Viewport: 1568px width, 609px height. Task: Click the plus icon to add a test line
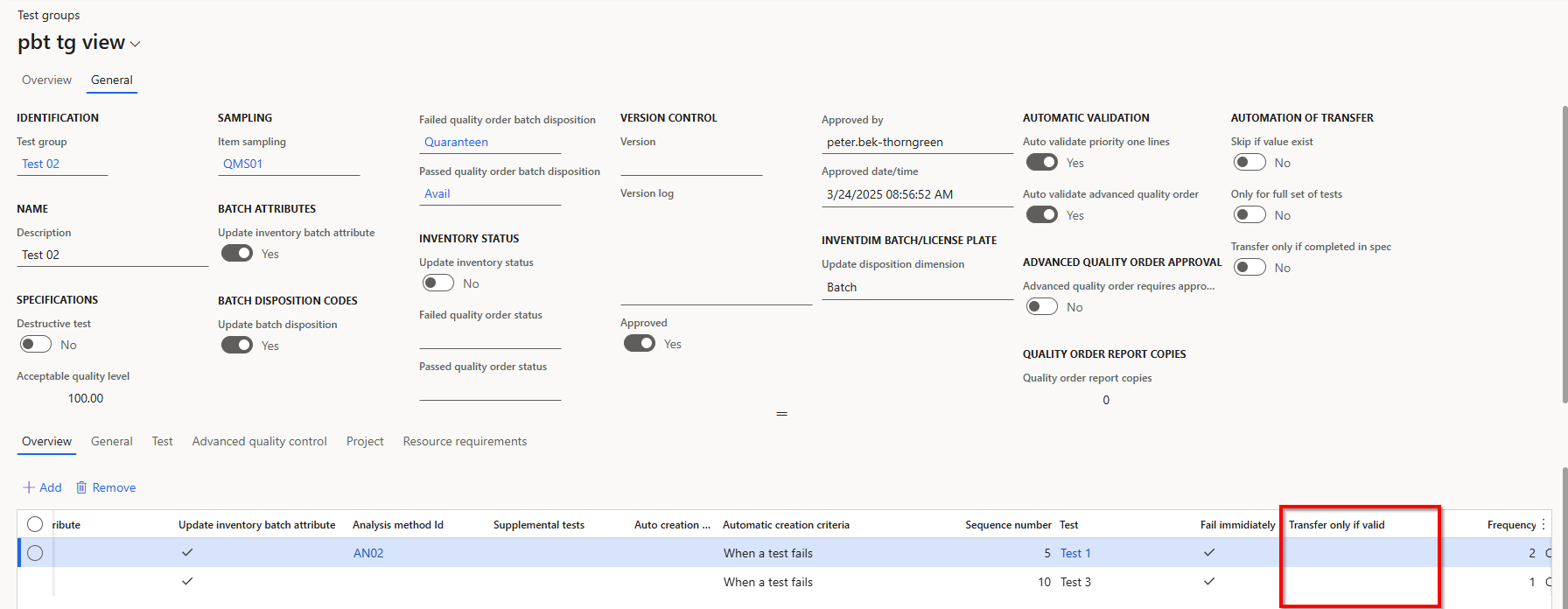[29, 487]
